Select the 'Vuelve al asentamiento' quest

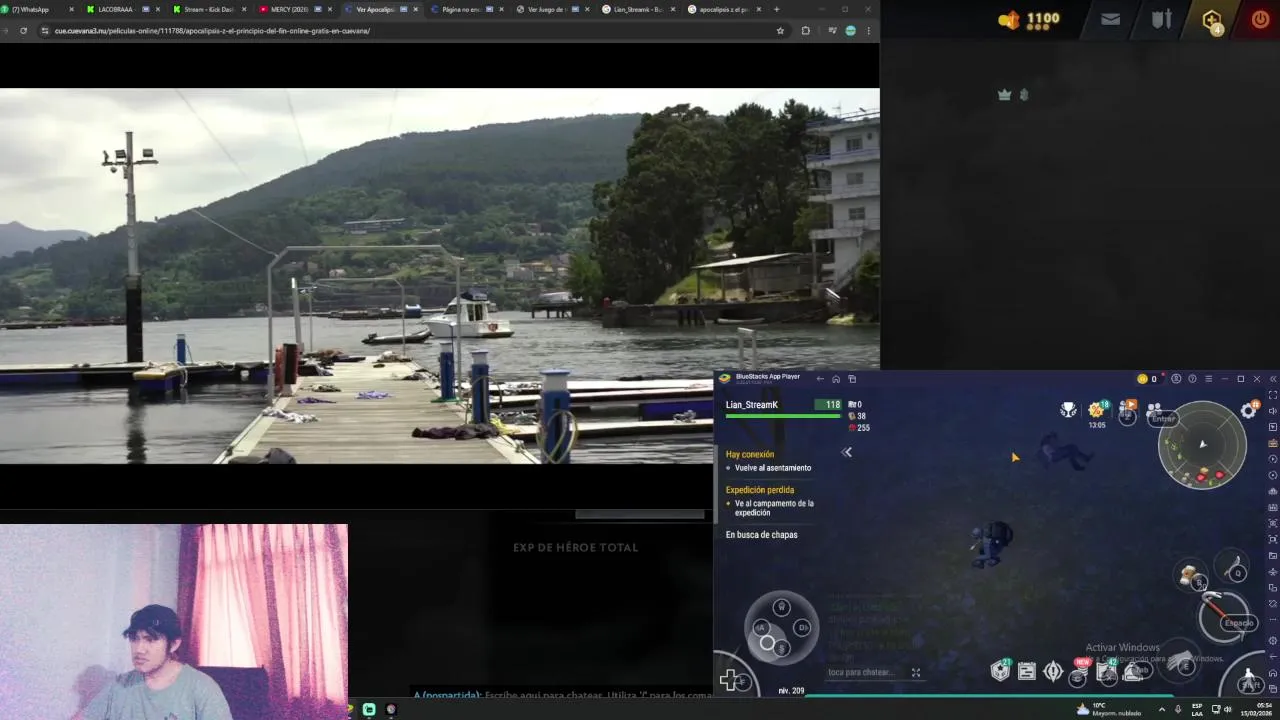[x=773, y=468]
